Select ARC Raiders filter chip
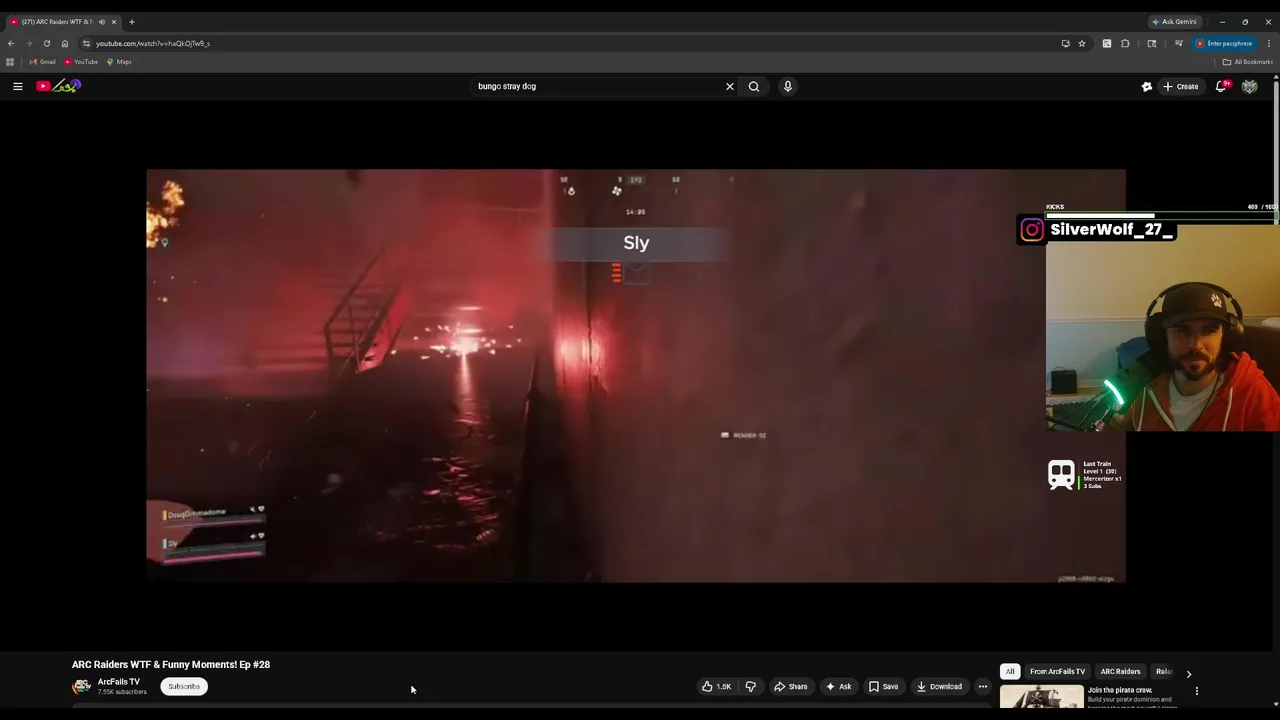This screenshot has width=1280, height=720. point(1120,671)
